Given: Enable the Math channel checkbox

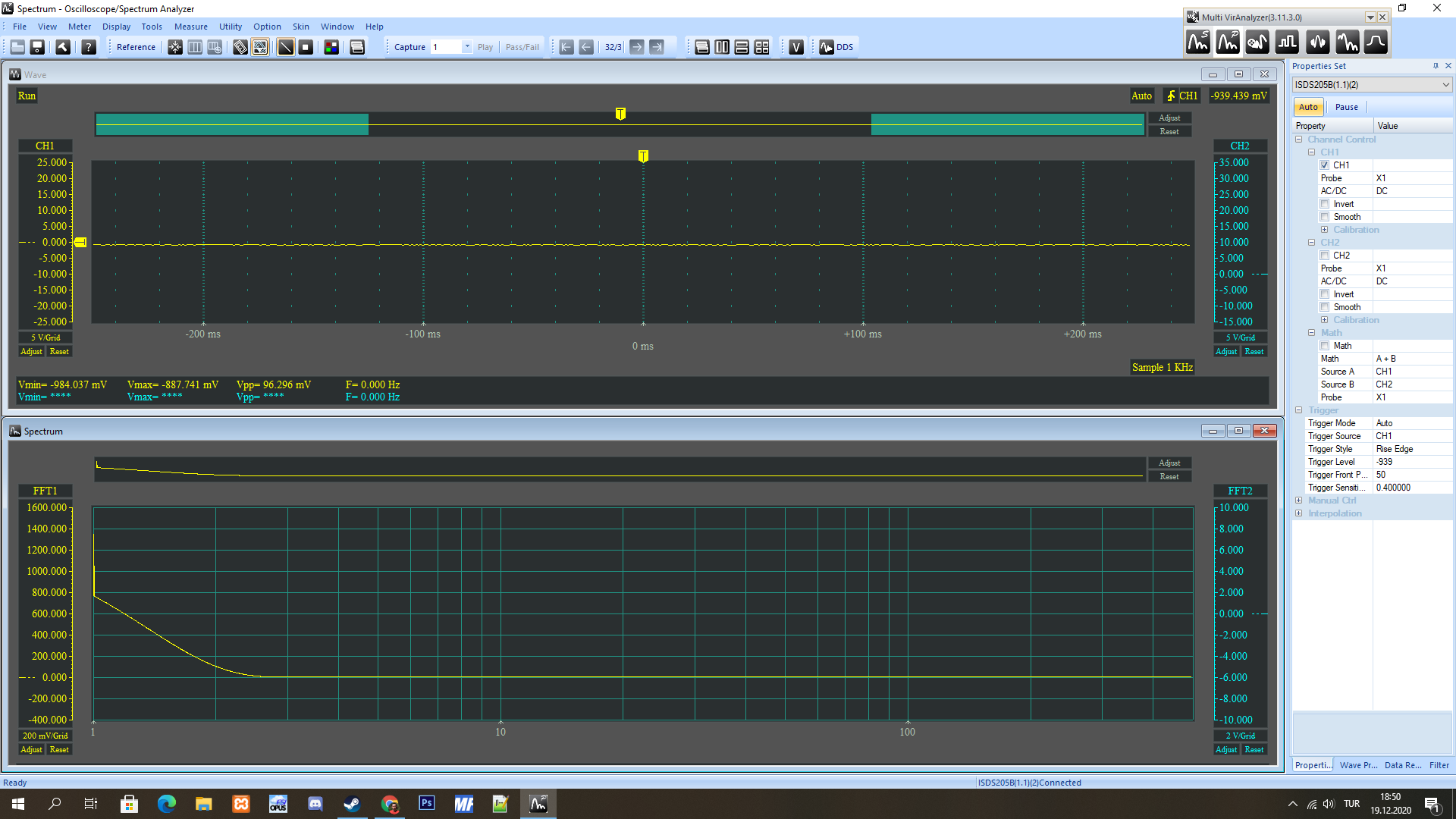Looking at the screenshot, I should pyautogui.click(x=1325, y=345).
